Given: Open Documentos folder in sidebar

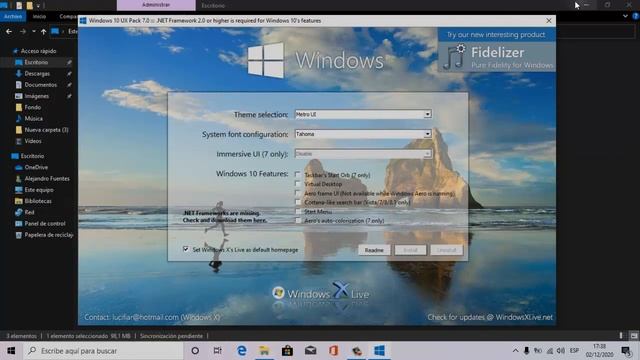Looking at the screenshot, I should (x=40, y=84).
